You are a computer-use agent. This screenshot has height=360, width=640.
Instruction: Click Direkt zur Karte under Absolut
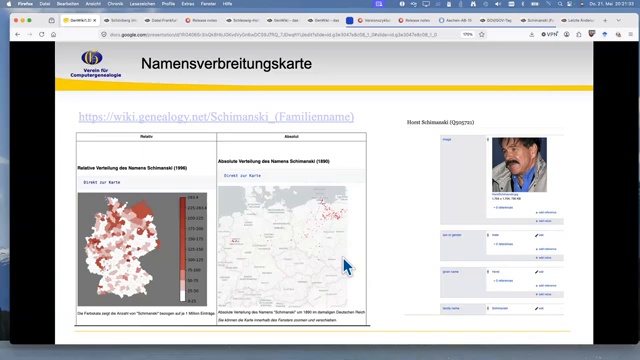pos(242,176)
